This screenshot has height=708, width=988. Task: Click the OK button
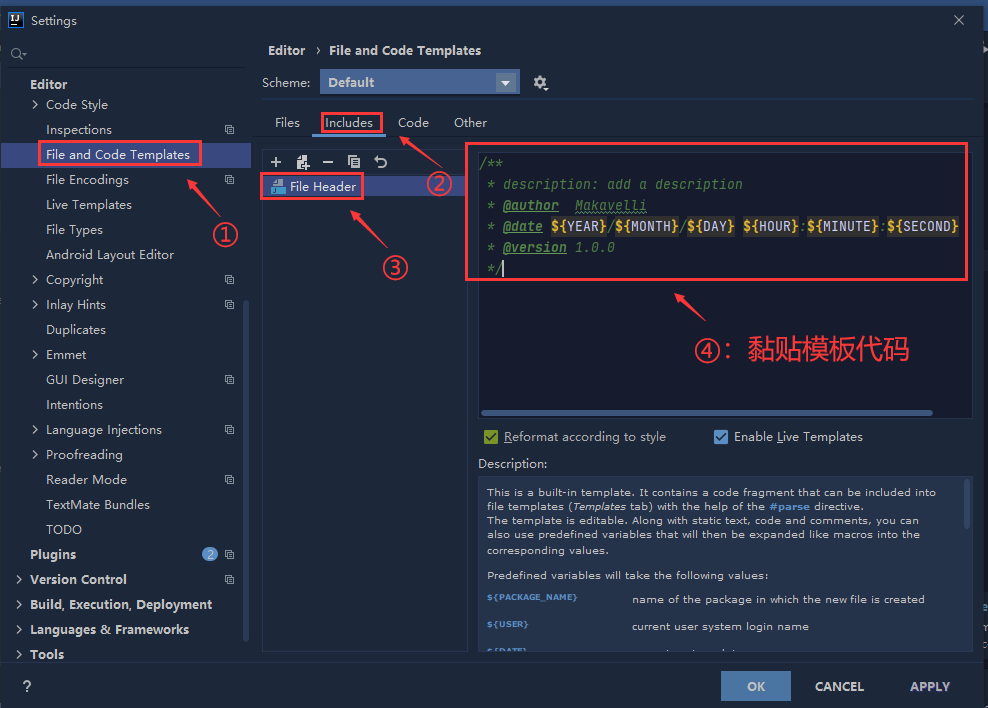(755, 686)
